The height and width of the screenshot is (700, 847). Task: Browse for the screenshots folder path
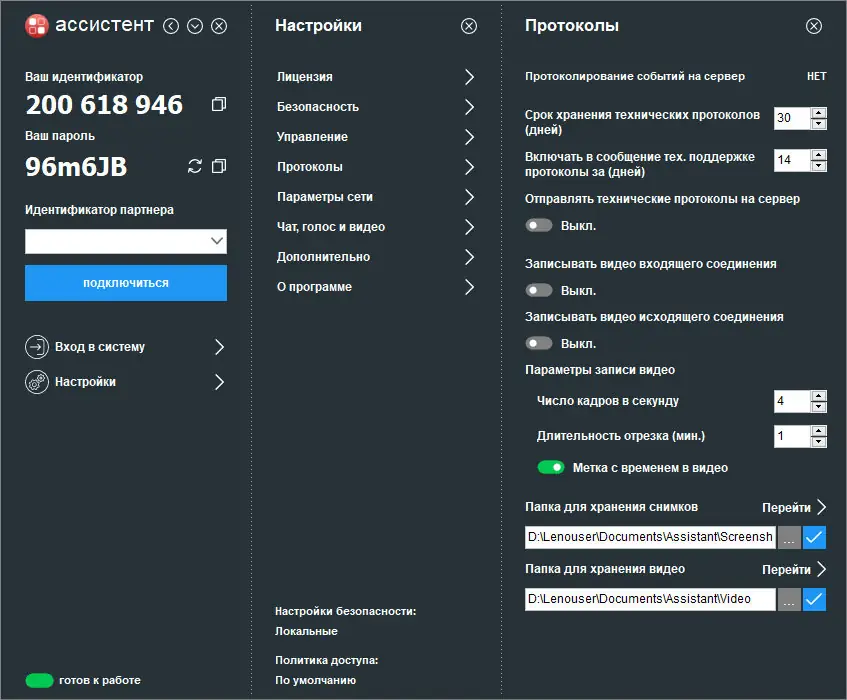click(x=789, y=538)
